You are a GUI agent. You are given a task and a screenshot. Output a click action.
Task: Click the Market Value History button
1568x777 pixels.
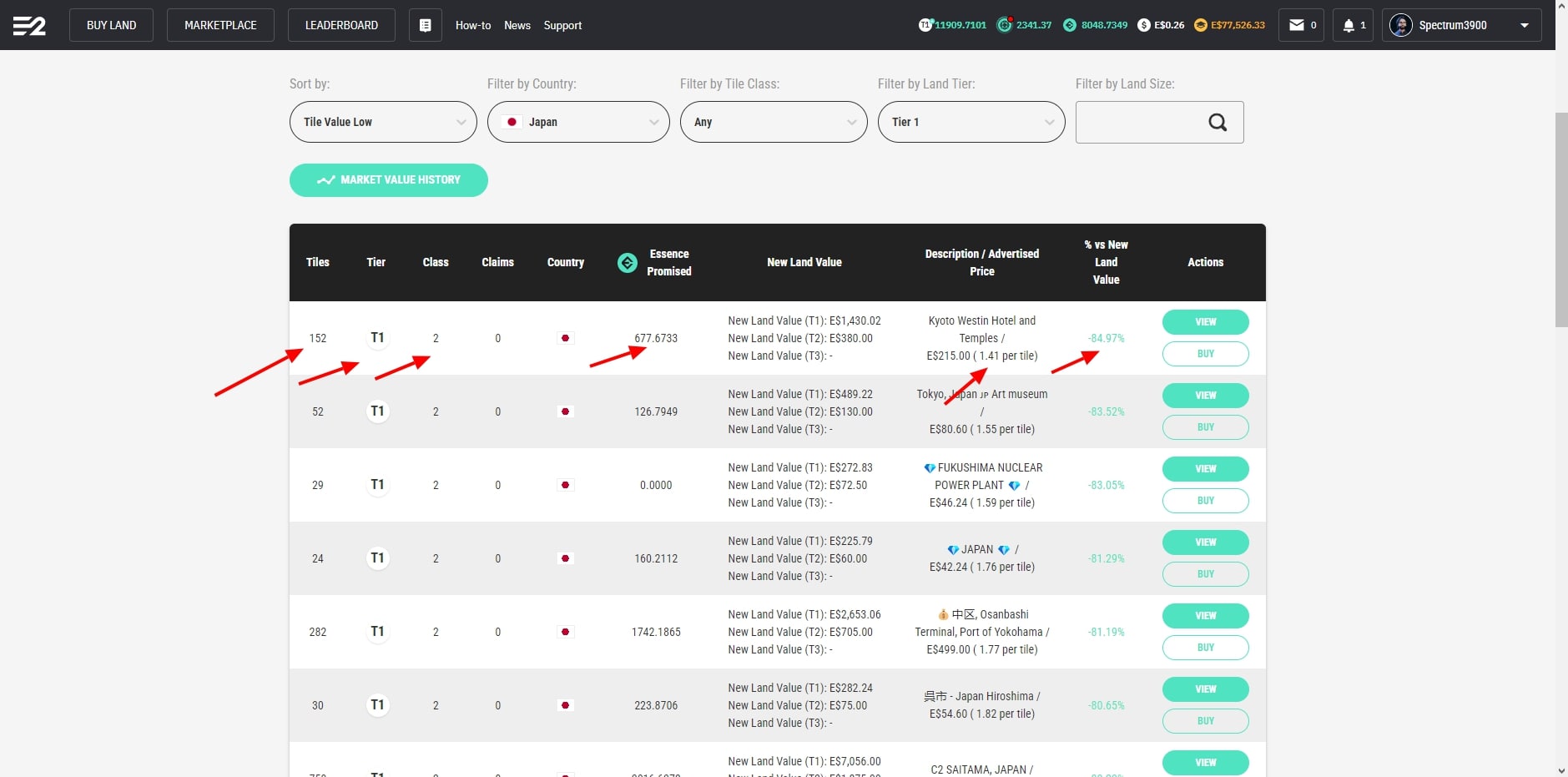pos(389,180)
